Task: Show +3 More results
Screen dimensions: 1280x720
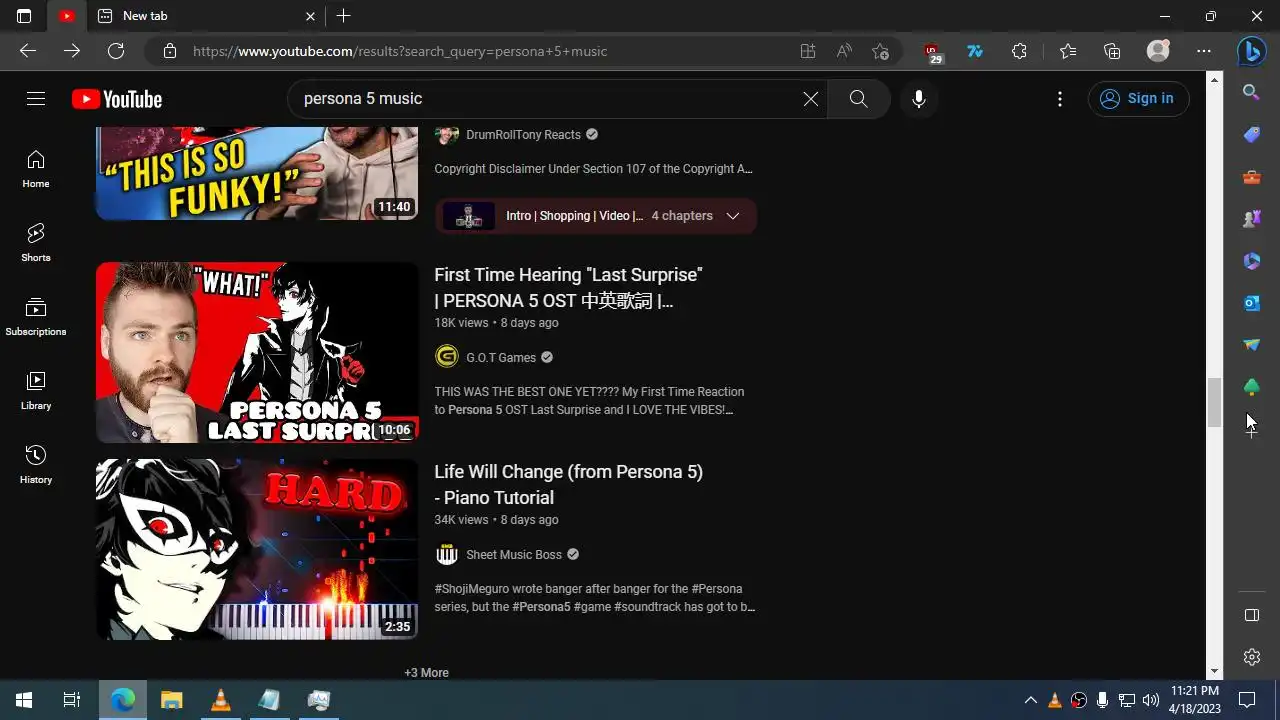Action: coord(426,673)
